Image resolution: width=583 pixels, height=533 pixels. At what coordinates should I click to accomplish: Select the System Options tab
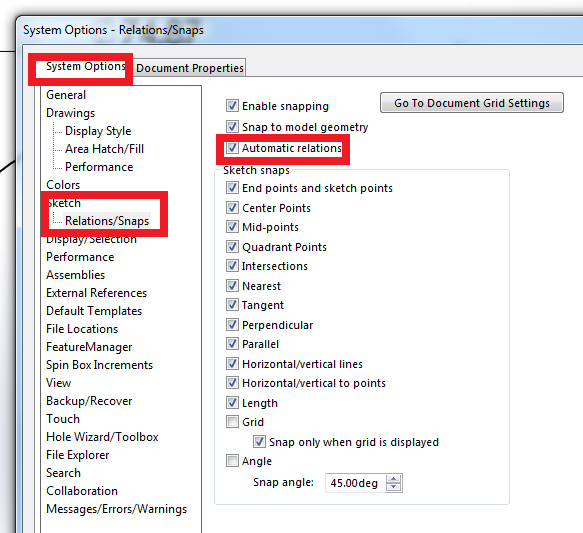point(85,67)
